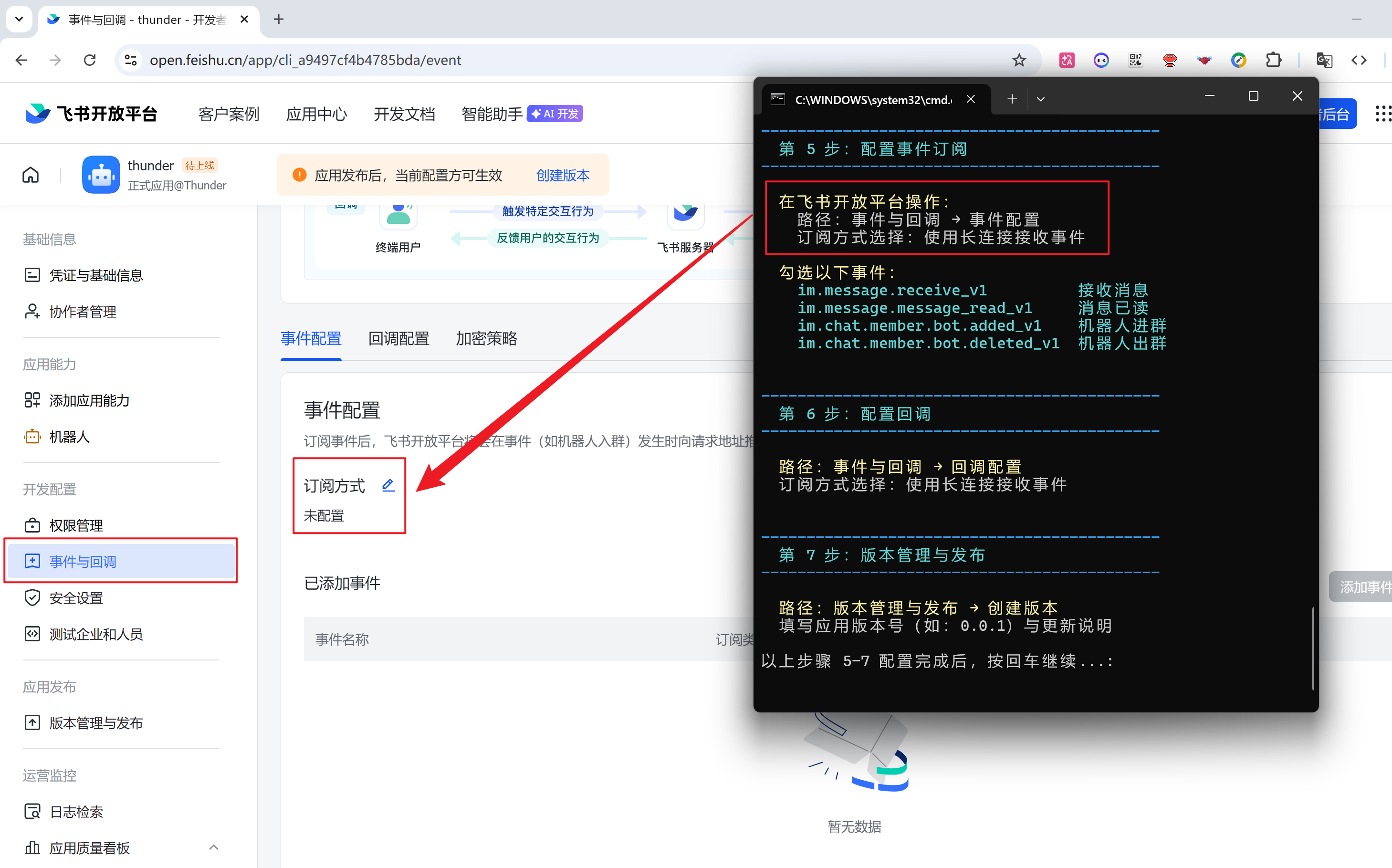Reload the page with the refresh button
The width and height of the screenshot is (1392, 868).
tap(90, 60)
